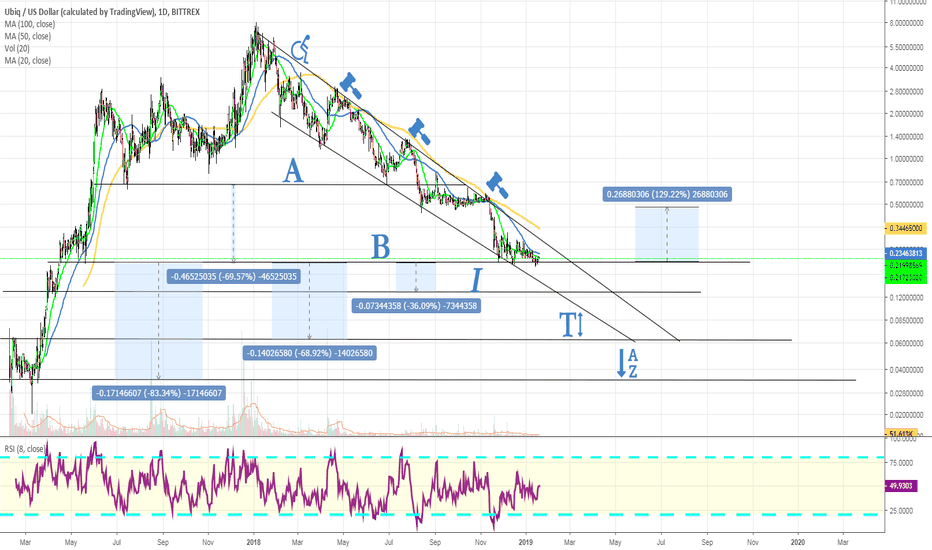The height and width of the screenshot is (550, 932).
Task: Select the RSI (8, close) indicator legend
Action: (24, 449)
